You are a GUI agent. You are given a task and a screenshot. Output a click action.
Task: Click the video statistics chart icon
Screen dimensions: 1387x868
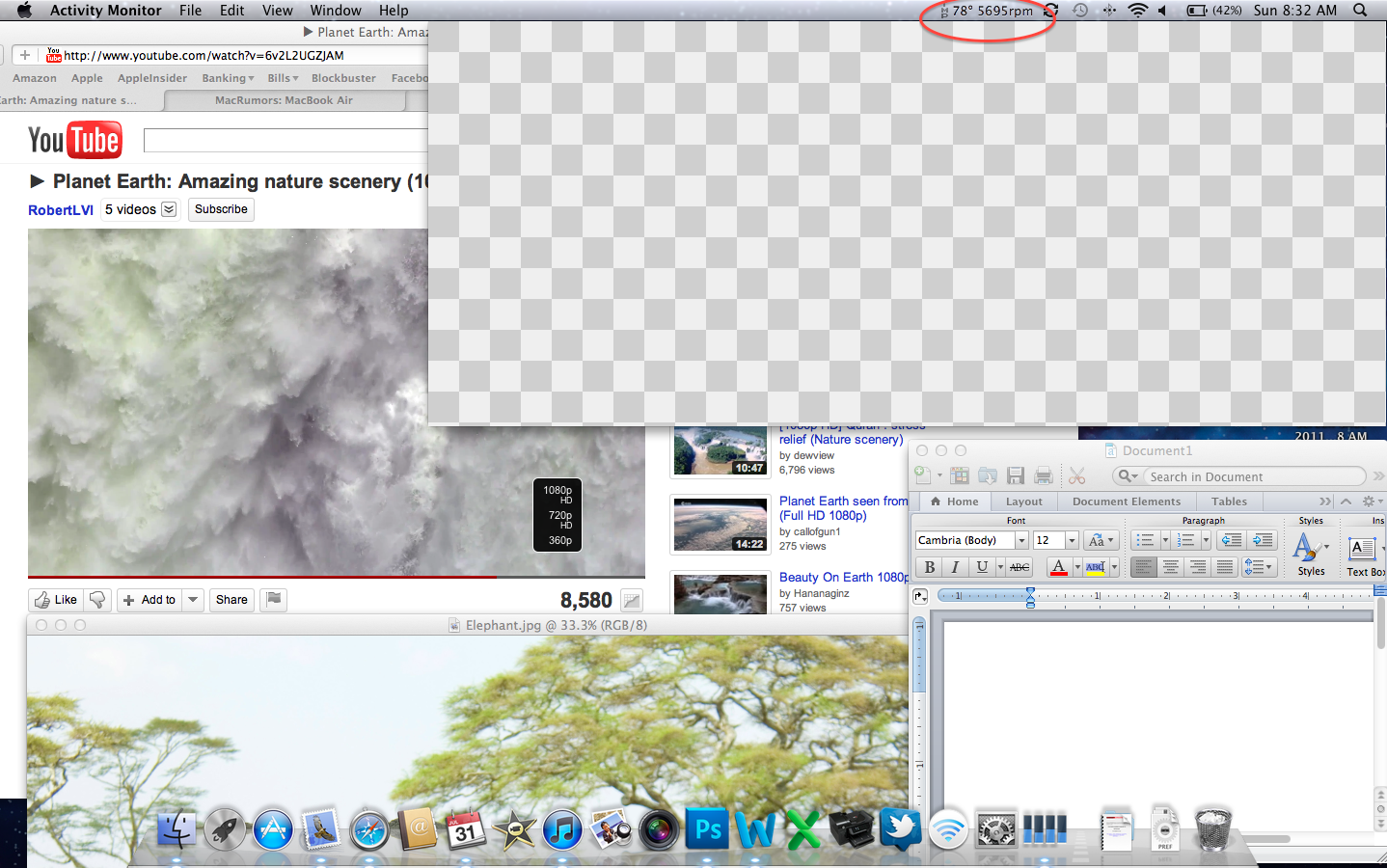click(x=632, y=600)
